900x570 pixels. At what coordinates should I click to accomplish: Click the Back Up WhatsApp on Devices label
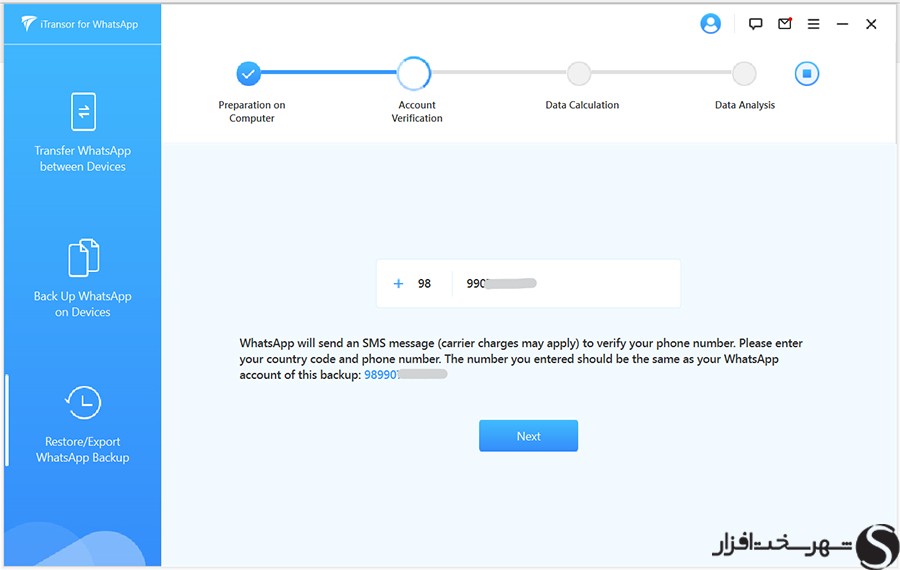coord(83,304)
